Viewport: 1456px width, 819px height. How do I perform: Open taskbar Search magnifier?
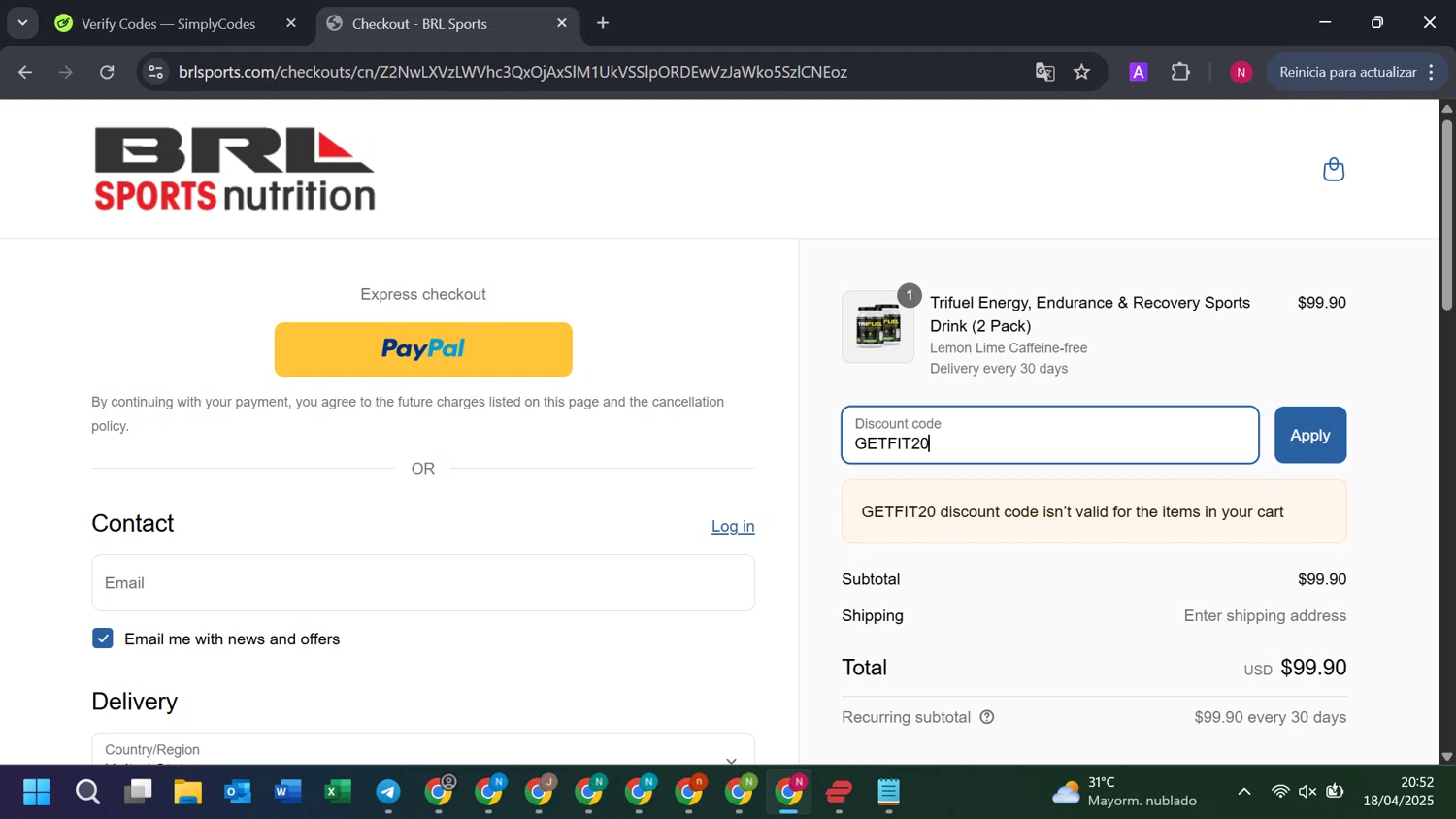(87, 793)
